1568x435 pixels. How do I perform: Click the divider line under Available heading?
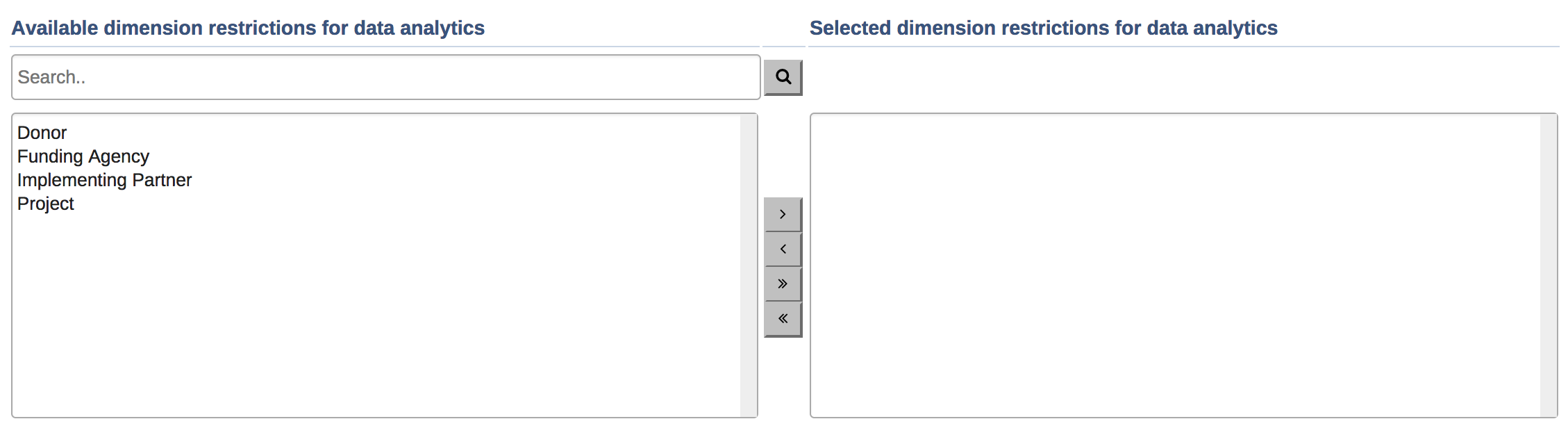coord(385,47)
